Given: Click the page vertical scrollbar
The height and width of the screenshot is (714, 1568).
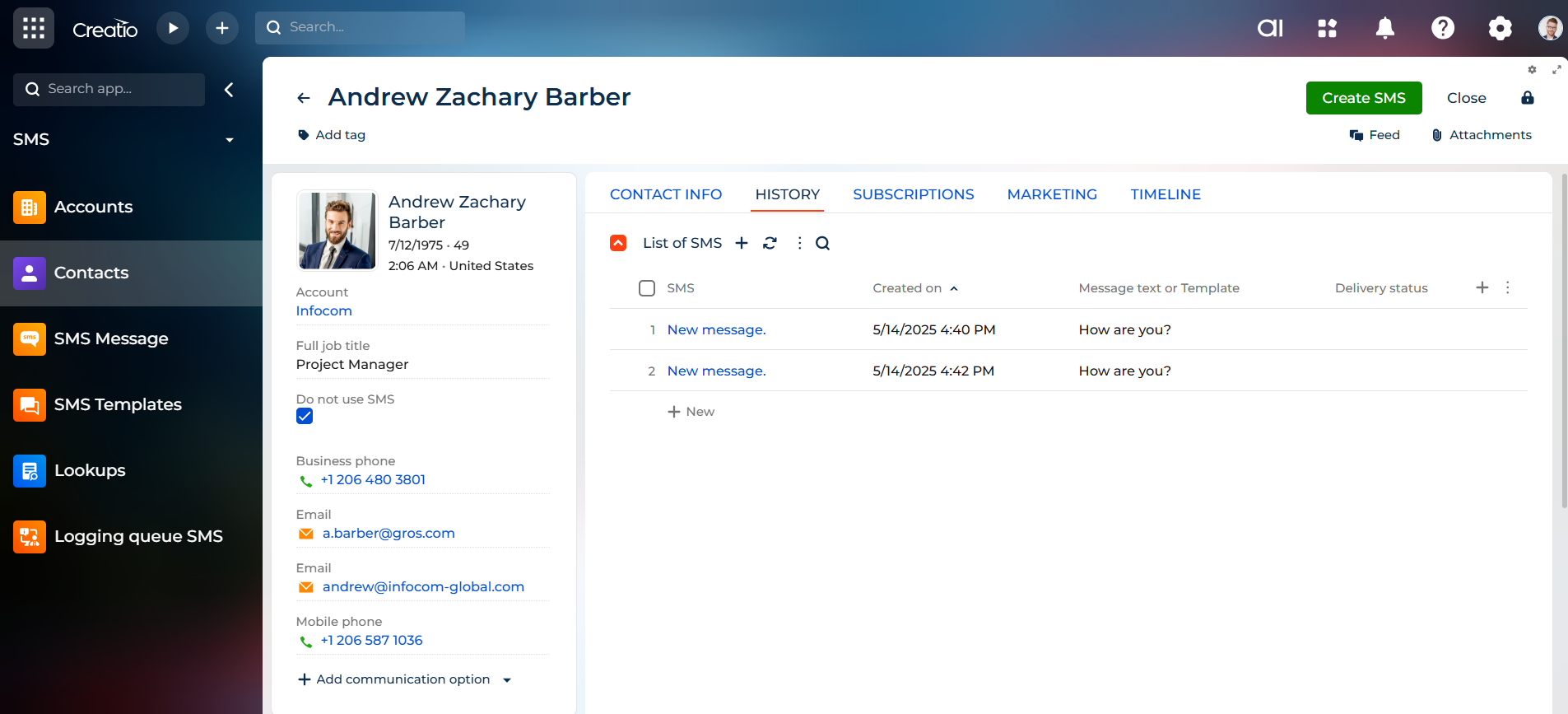Looking at the screenshot, I should click(1564, 342).
